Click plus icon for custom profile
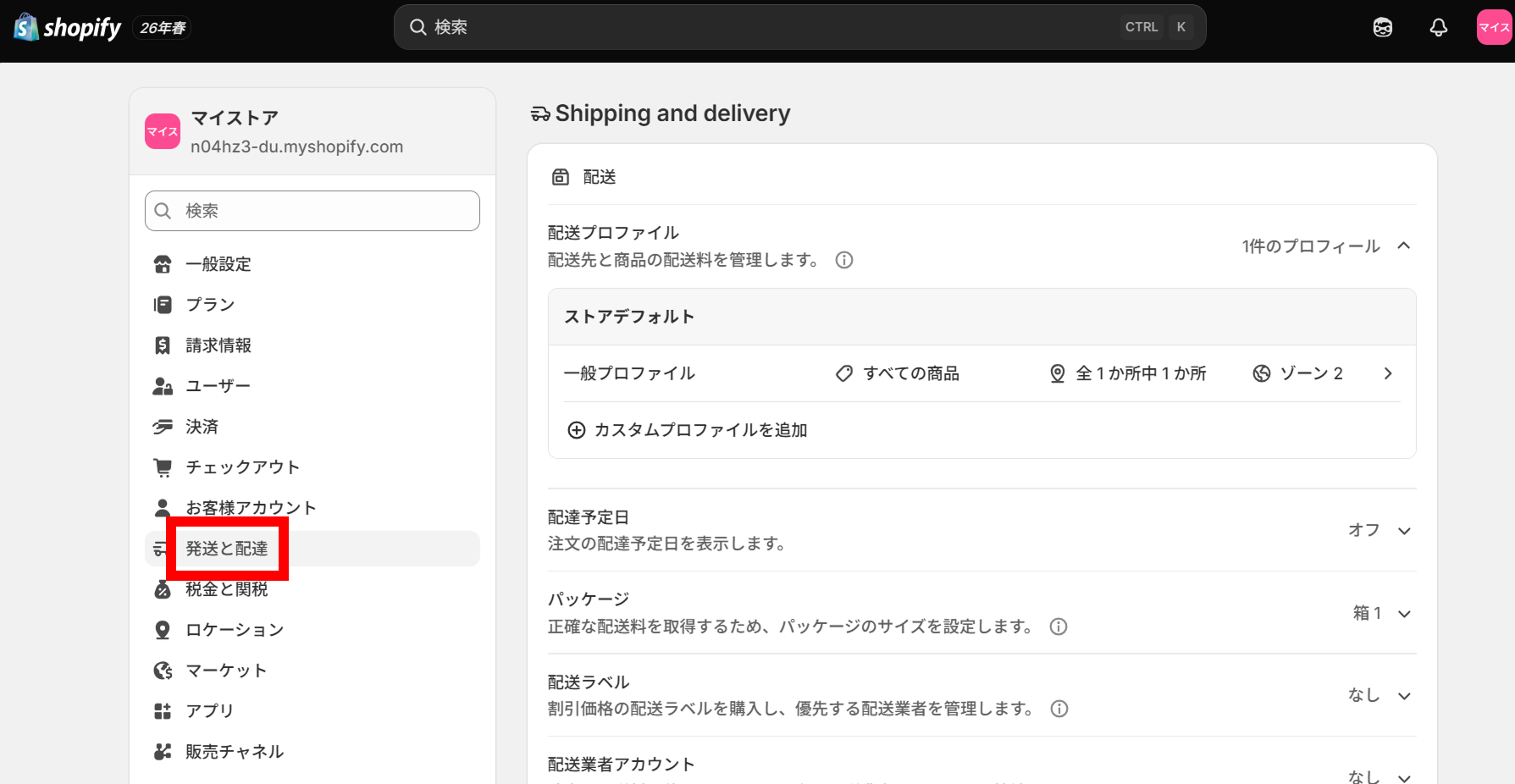 coord(576,430)
